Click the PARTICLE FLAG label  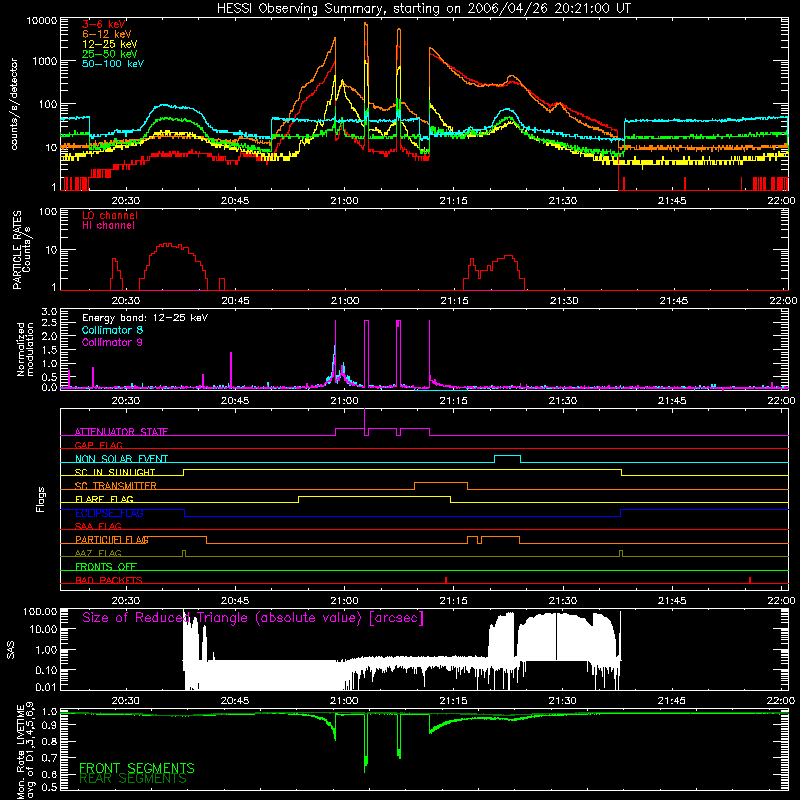pyautogui.click(x=112, y=540)
